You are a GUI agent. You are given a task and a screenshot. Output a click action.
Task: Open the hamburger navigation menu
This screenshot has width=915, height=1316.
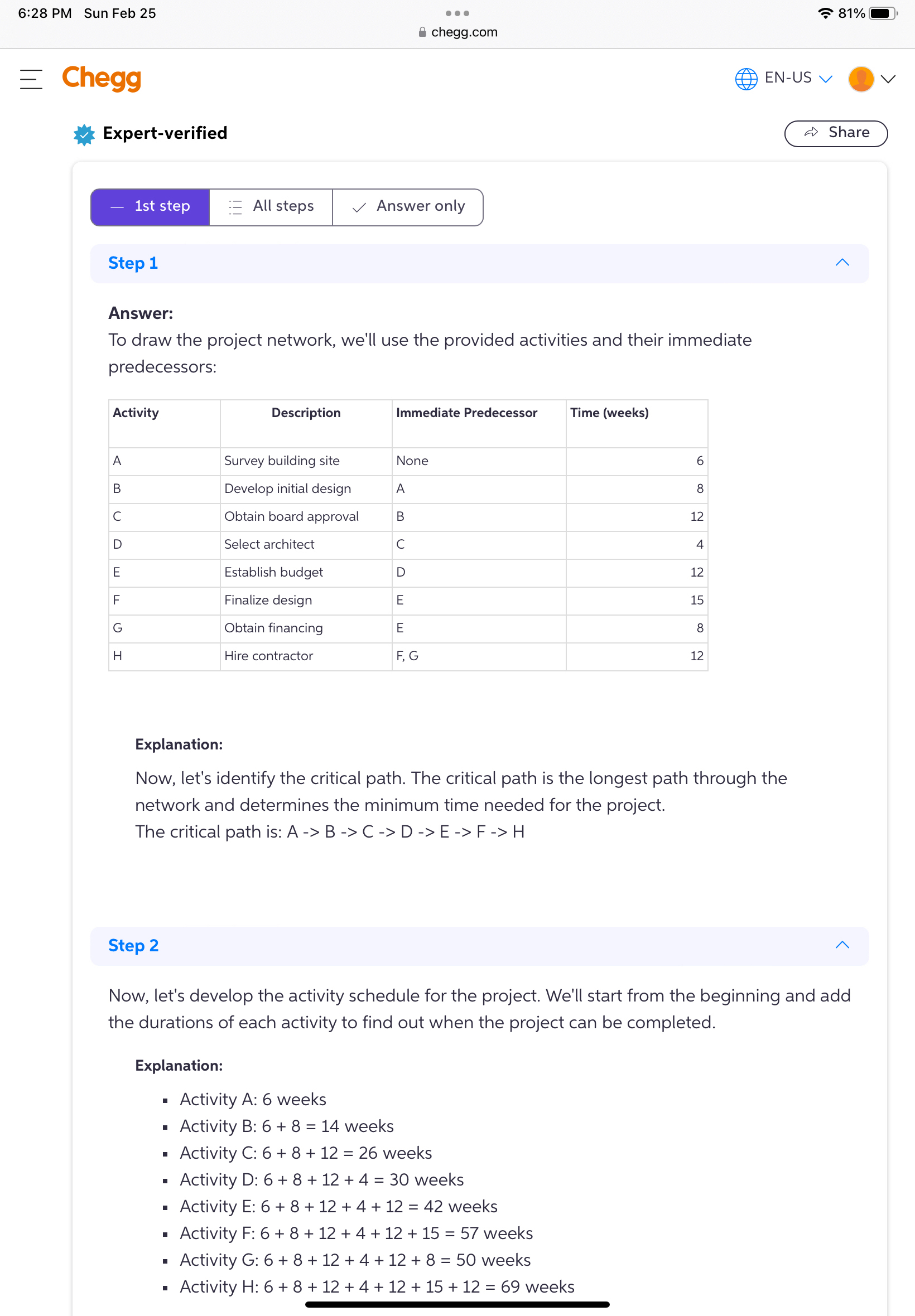[31, 79]
